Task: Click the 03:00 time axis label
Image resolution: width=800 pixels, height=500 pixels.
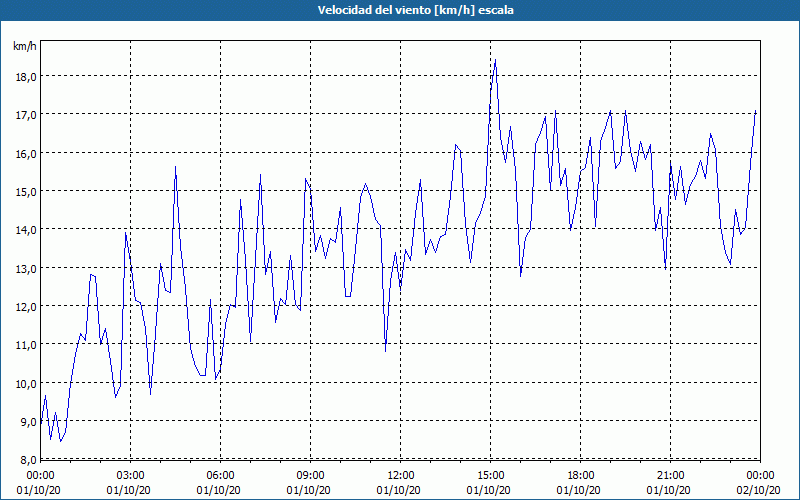Action: point(131,476)
